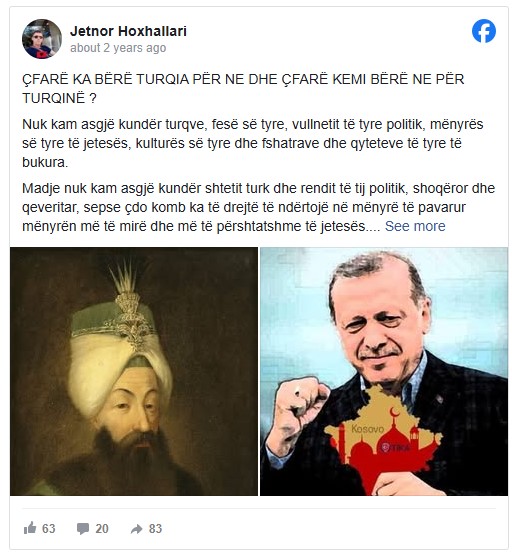This screenshot has height=553, width=512.
Task: Click the Kosovo label on the map
Action: pos(367,429)
